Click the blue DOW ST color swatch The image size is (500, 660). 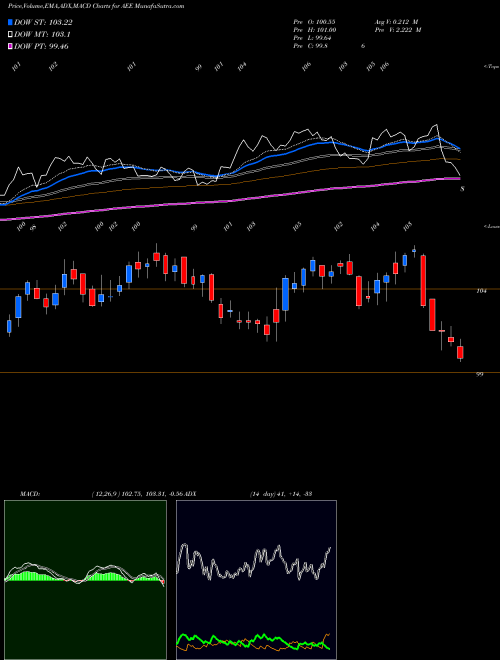pos(10,22)
